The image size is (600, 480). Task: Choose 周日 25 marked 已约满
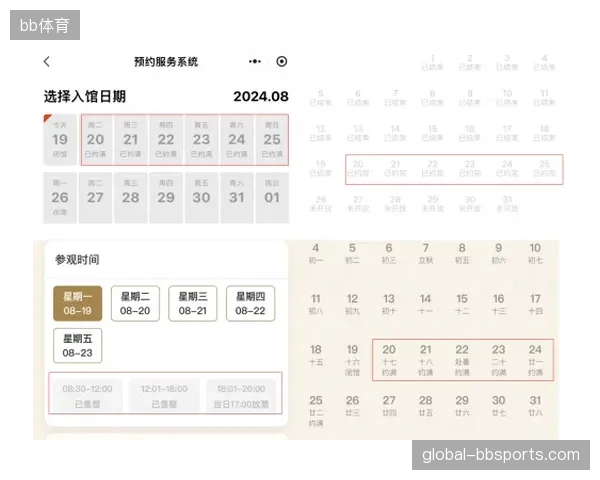272,140
